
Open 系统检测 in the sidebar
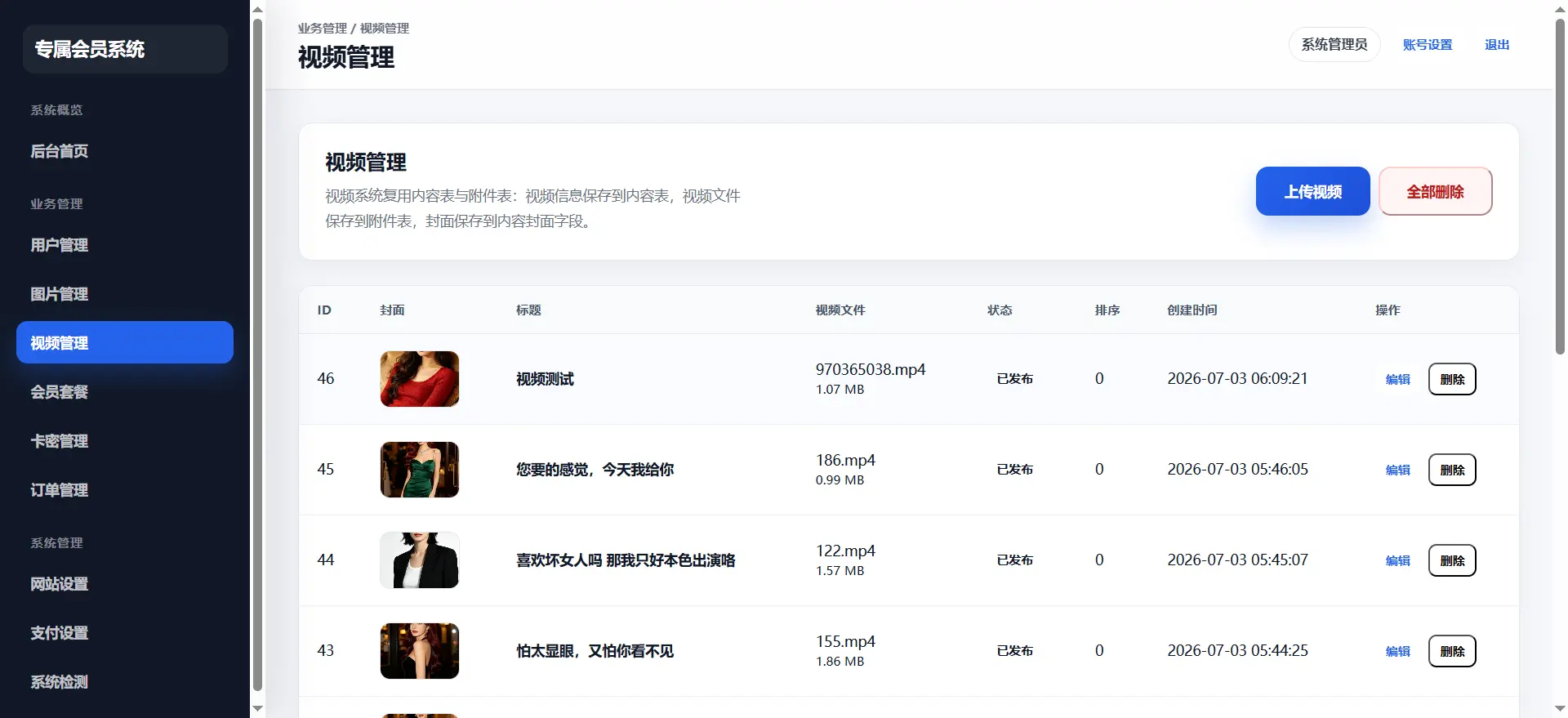tap(125, 682)
